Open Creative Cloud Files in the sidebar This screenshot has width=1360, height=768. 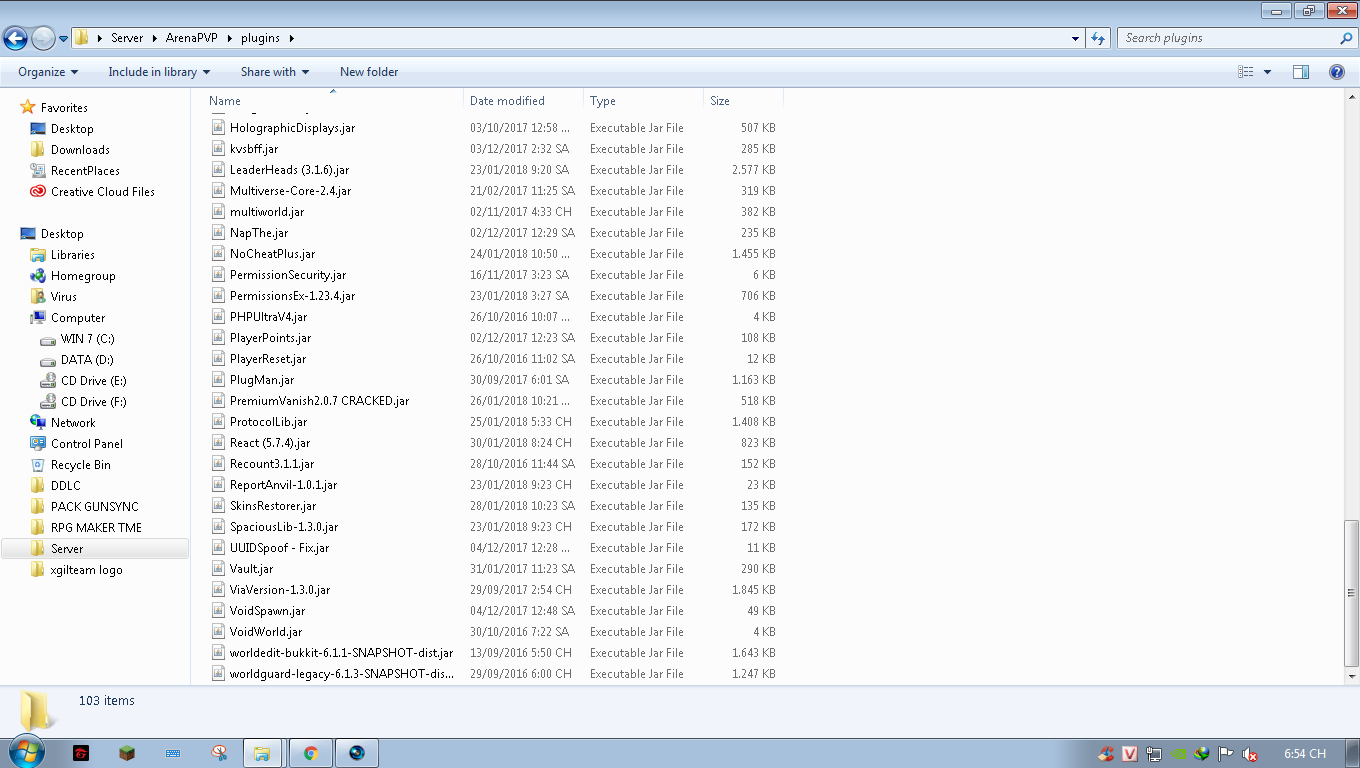(x=102, y=192)
